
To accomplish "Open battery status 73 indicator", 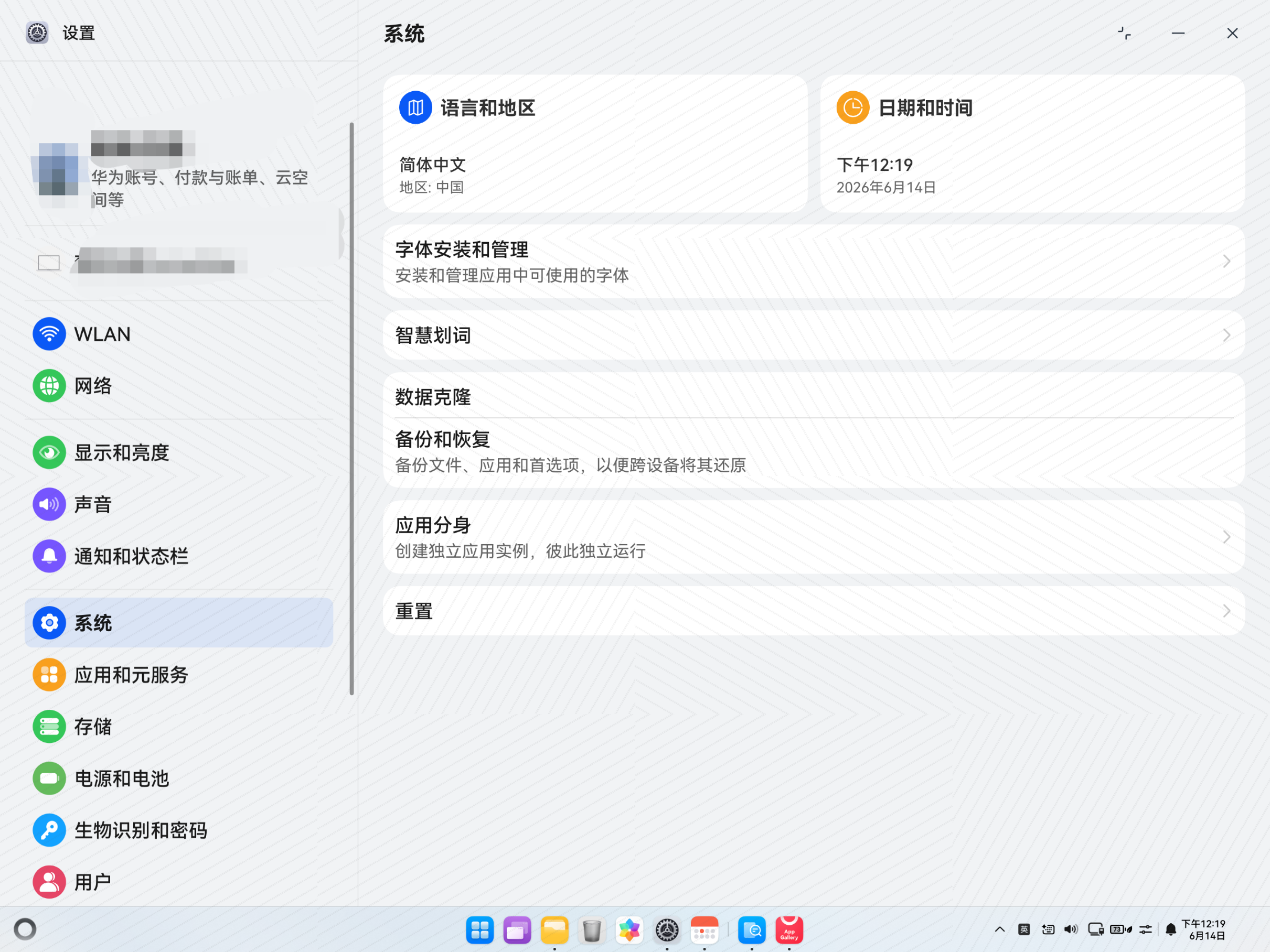I will pyautogui.click(x=1121, y=930).
